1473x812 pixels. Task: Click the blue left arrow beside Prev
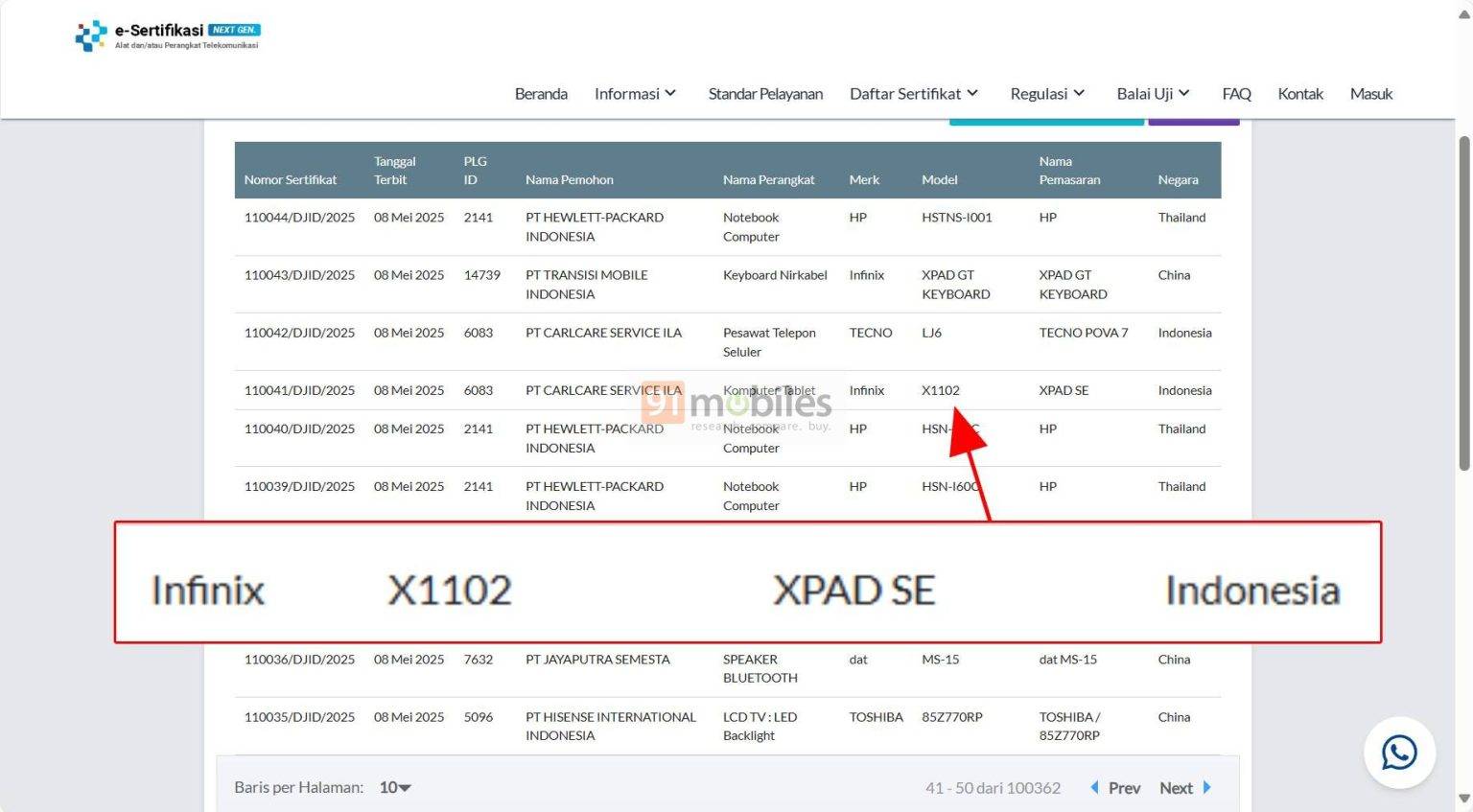click(x=1094, y=787)
